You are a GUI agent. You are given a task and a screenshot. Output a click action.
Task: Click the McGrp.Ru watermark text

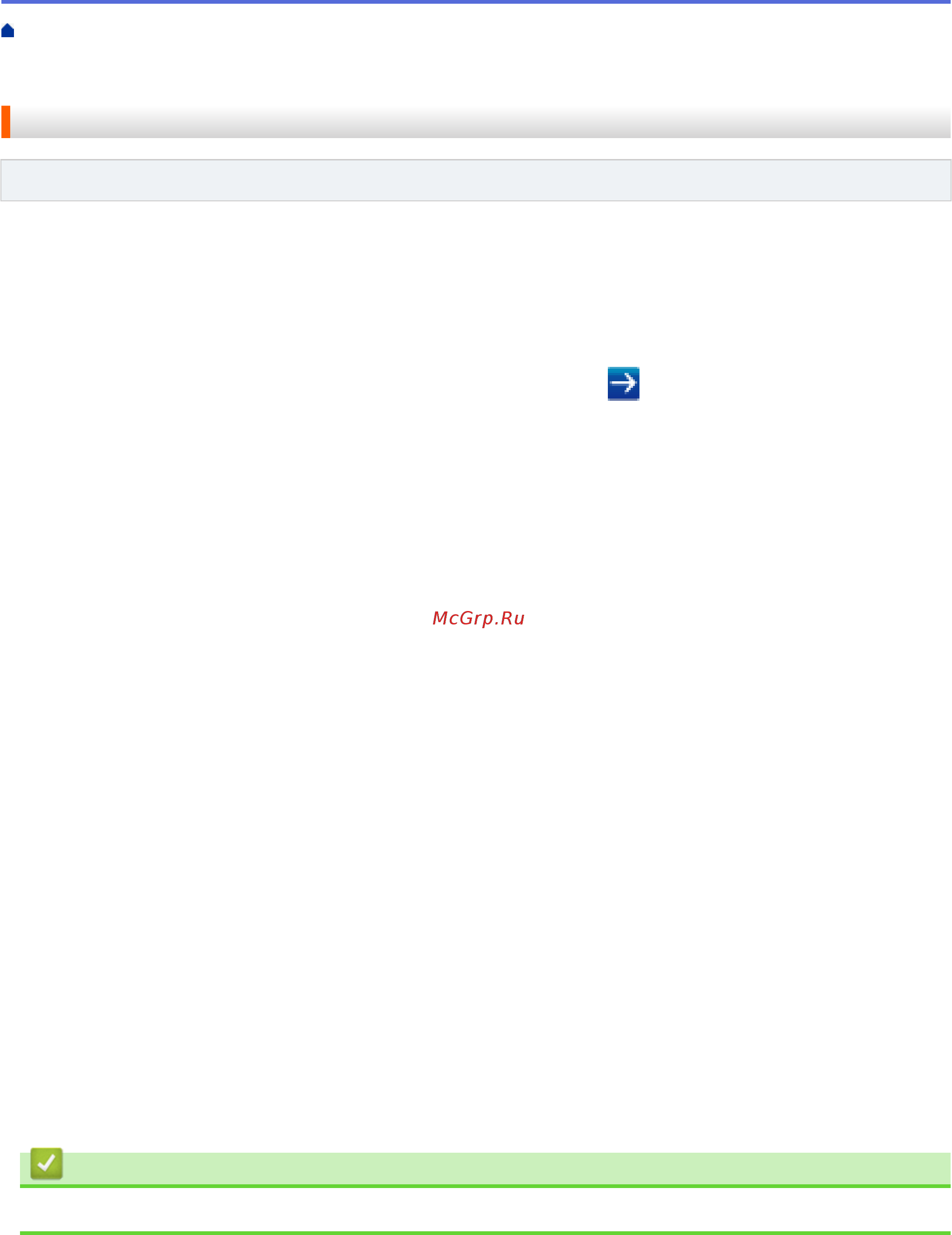(478, 618)
